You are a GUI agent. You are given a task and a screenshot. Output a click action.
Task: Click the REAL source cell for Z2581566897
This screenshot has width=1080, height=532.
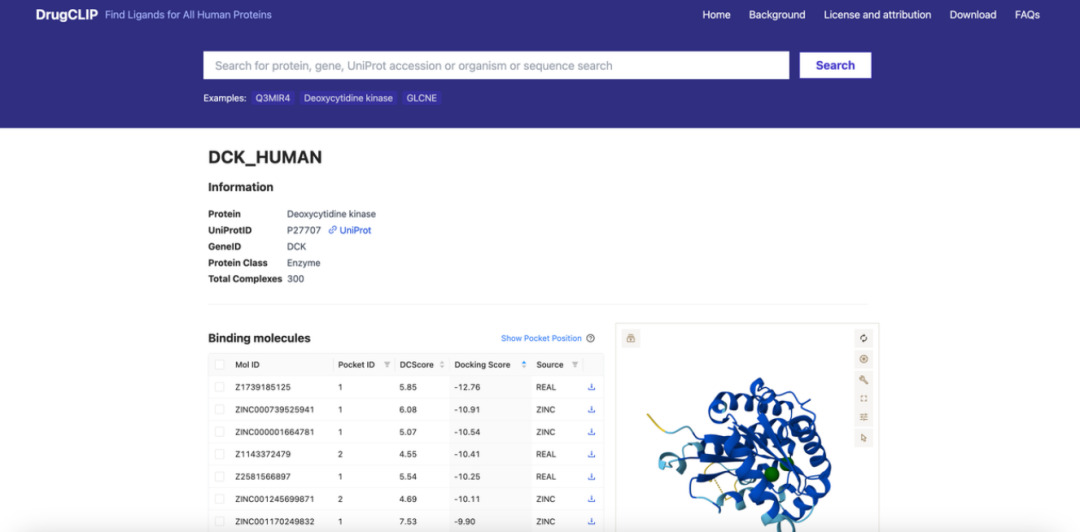pyautogui.click(x=546, y=477)
